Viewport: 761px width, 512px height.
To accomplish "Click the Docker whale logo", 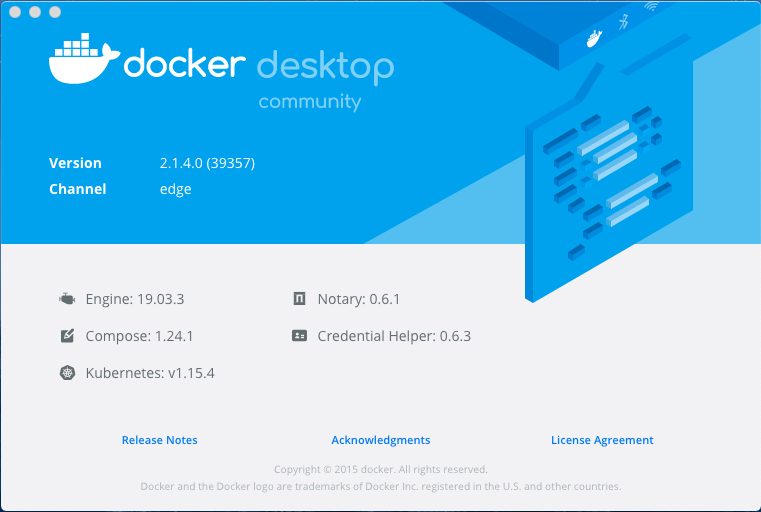I will click(x=84, y=59).
